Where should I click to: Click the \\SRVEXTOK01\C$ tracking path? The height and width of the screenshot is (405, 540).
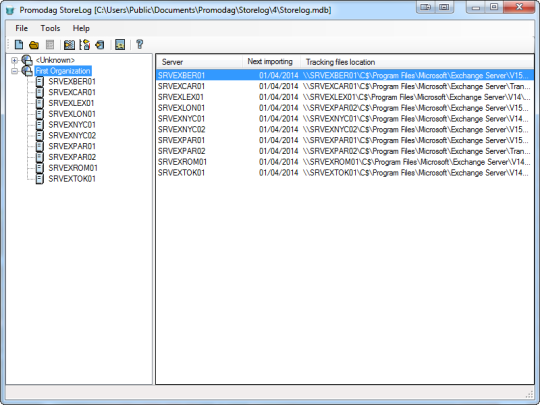415,173
